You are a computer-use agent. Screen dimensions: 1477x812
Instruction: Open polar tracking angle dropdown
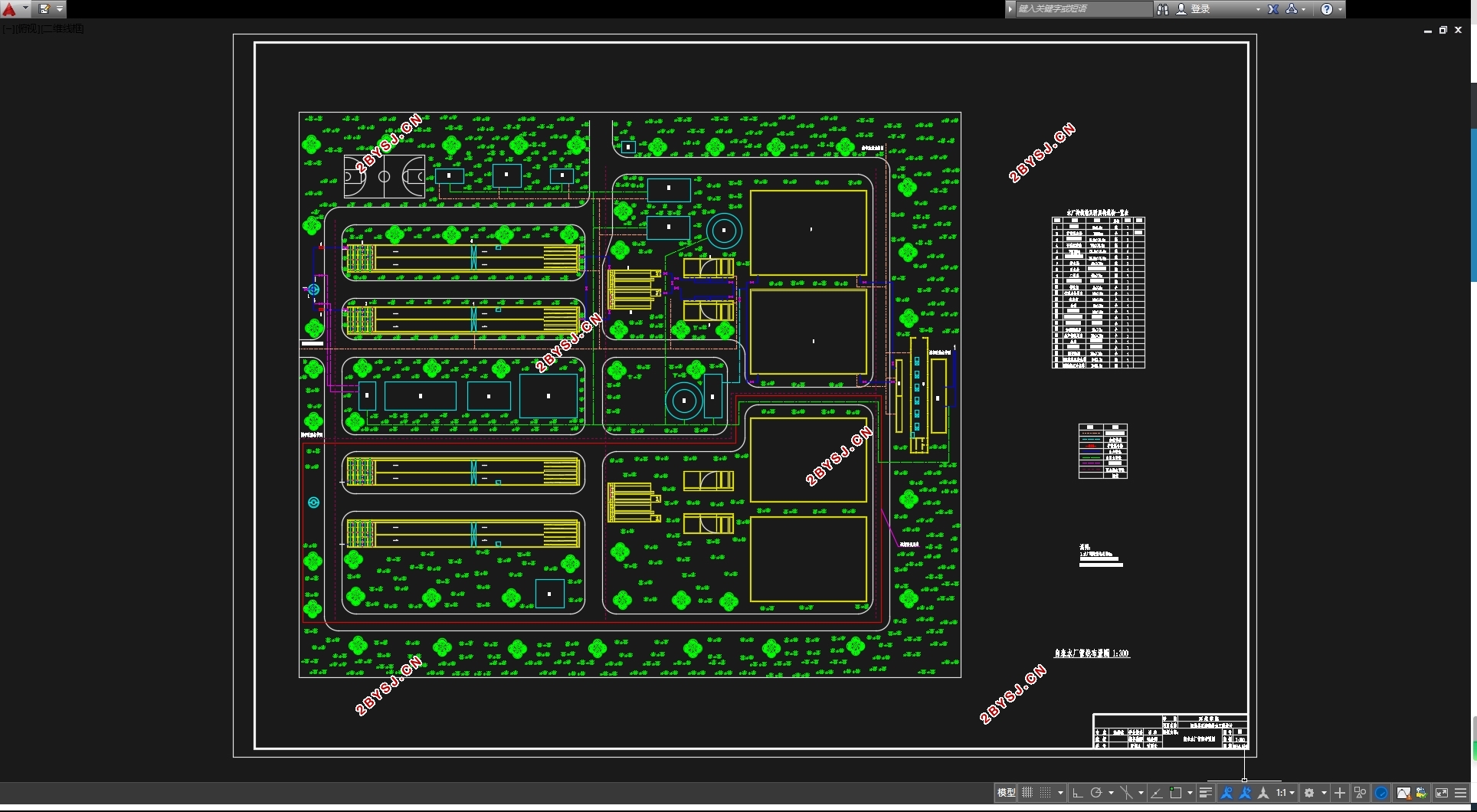(x=1111, y=793)
